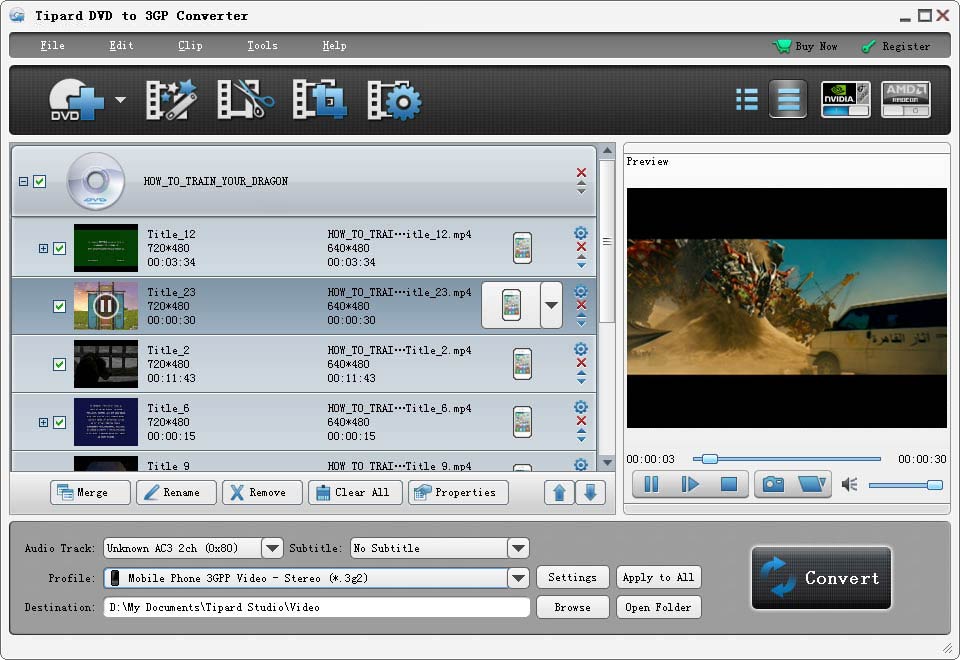Collapse the HOW_TO_TRAIN_YOUR_DRAGON disc tree
This screenshot has height=660, width=960.
tap(23, 181)
